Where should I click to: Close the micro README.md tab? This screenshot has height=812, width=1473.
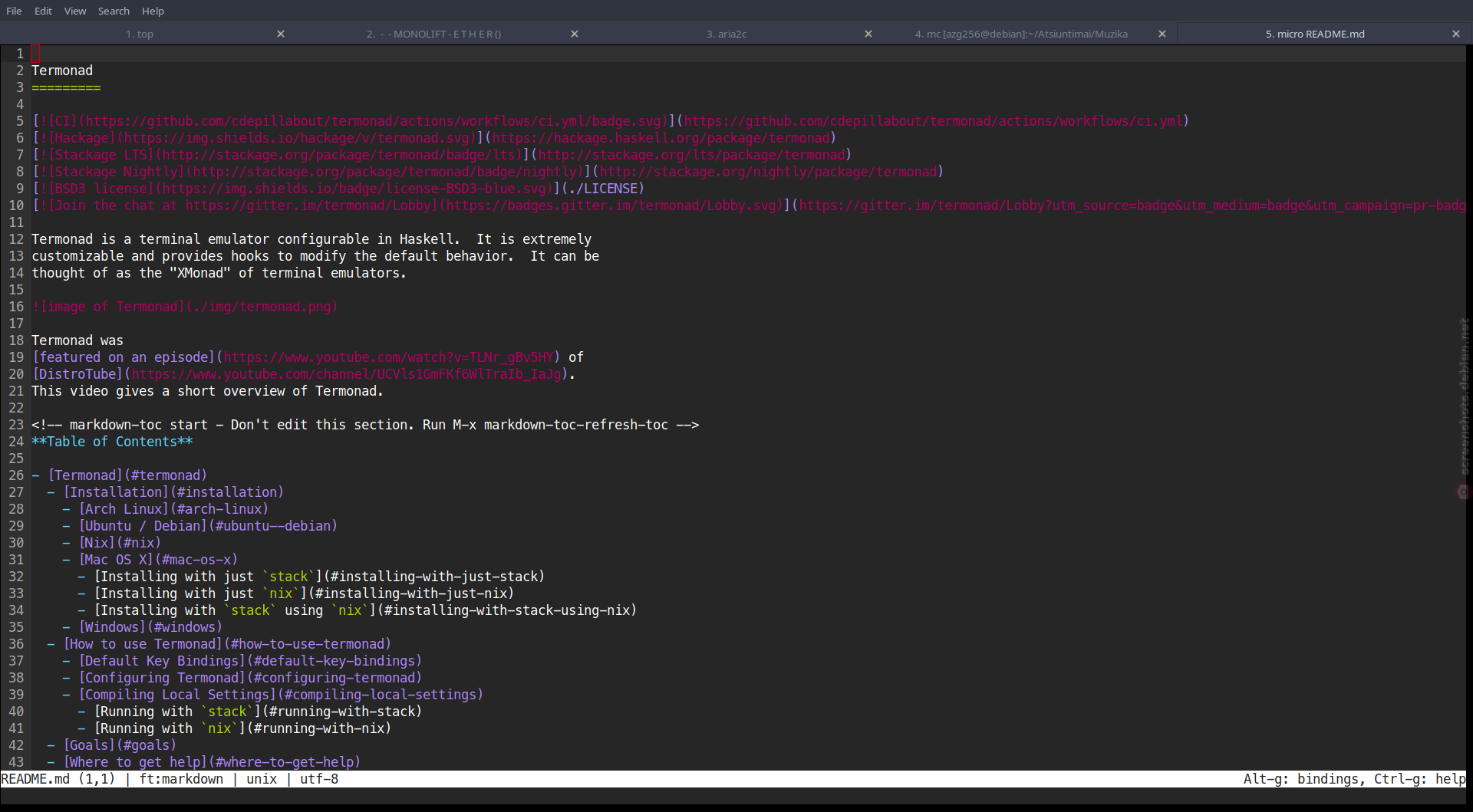[x=1456, y=34]
